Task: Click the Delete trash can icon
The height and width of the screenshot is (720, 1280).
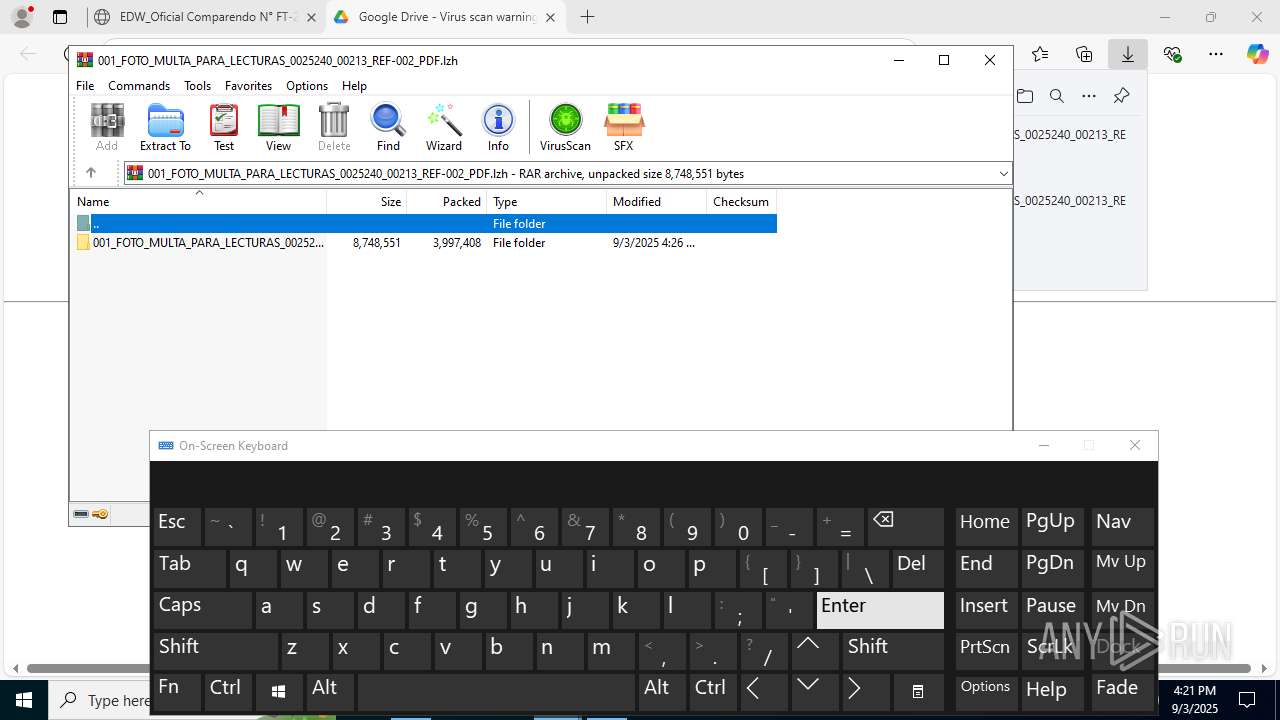Action: [x=334, y=127]
